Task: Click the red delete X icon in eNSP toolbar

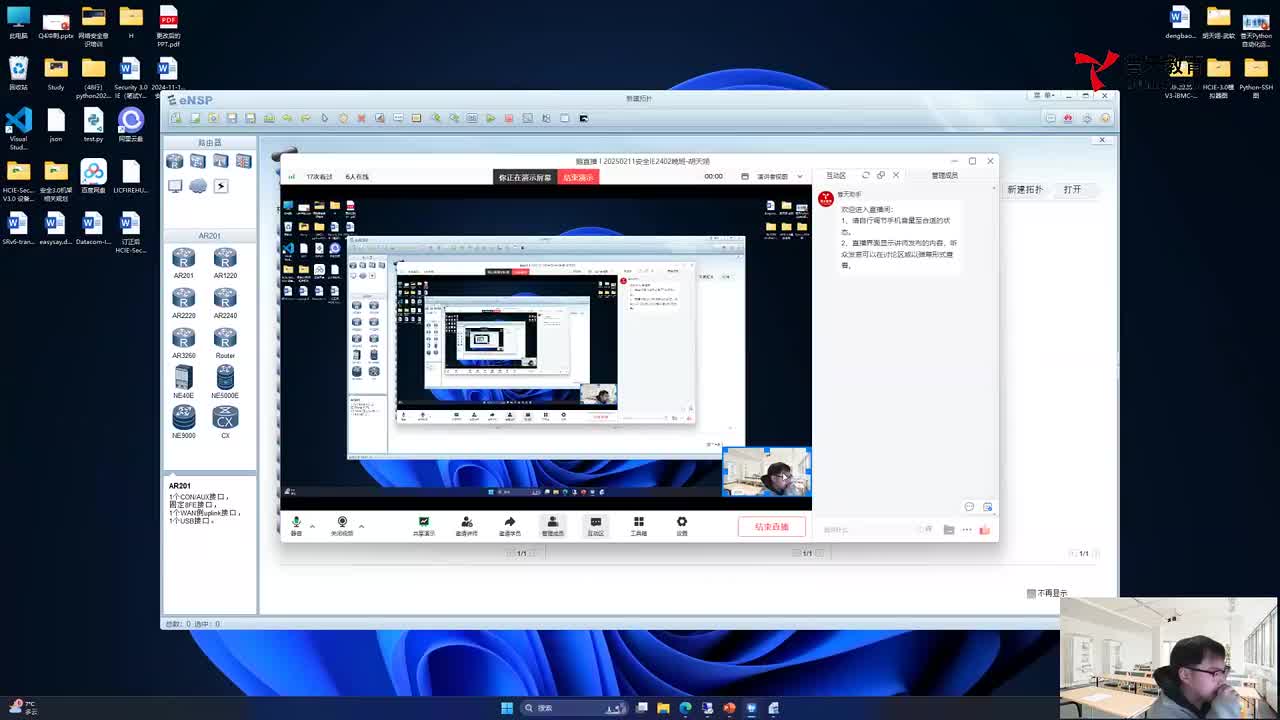Action: [x=361, y=118]
